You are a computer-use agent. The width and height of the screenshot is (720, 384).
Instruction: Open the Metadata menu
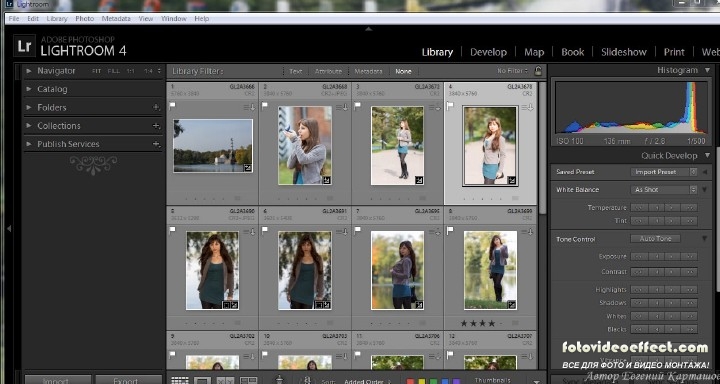click(x=116, y=19)
